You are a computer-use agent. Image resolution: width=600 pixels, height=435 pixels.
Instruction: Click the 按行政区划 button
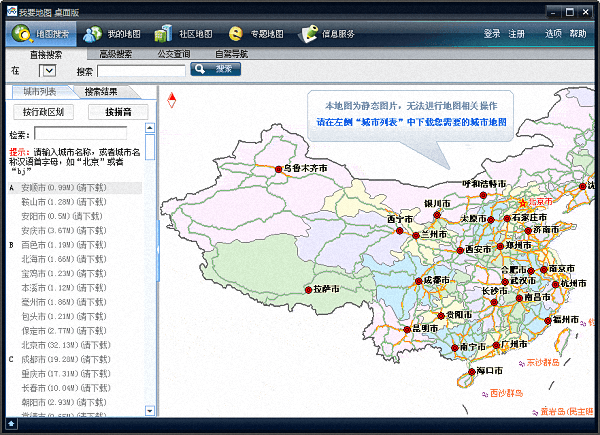coord(44,111)
